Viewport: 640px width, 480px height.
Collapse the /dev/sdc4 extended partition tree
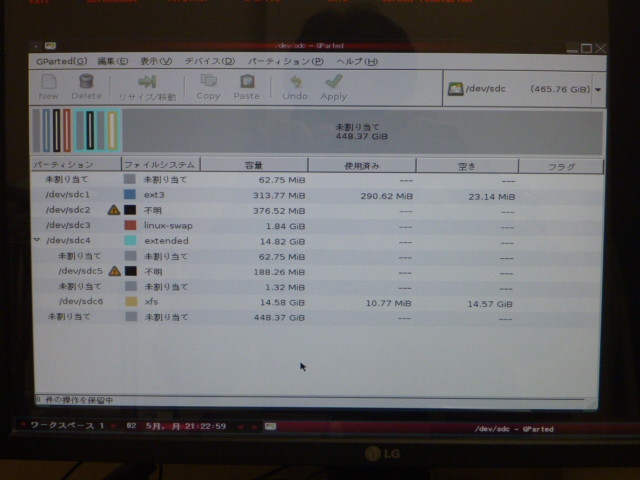point(37,240)
